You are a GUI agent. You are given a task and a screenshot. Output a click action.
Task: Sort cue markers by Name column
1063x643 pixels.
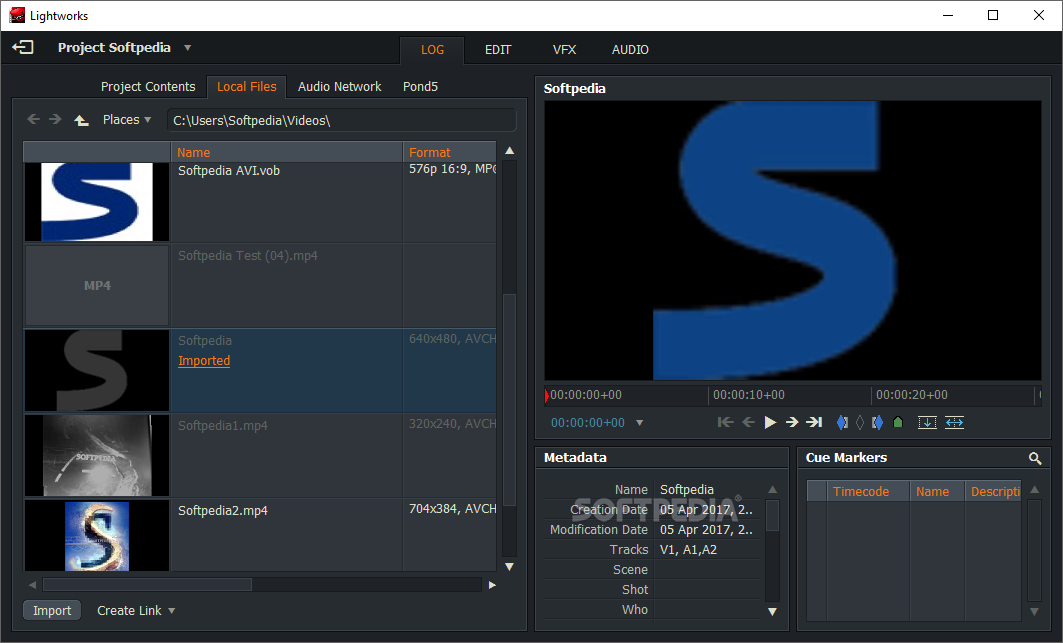(937, 492)
